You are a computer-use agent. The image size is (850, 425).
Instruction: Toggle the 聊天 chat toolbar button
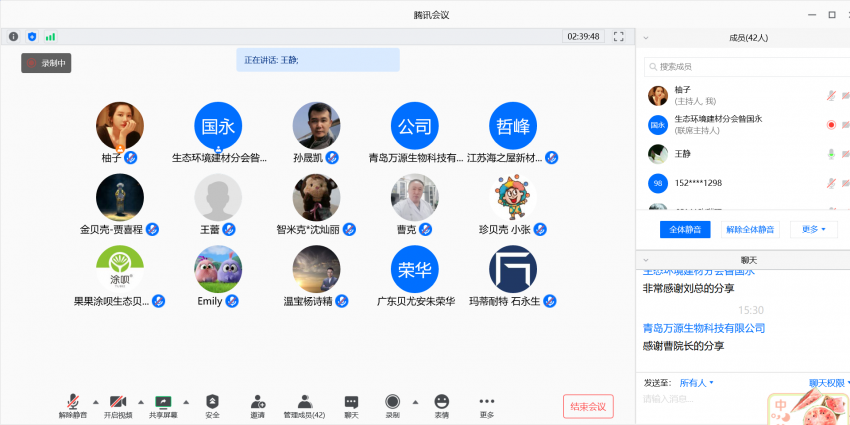coord(351,406)
